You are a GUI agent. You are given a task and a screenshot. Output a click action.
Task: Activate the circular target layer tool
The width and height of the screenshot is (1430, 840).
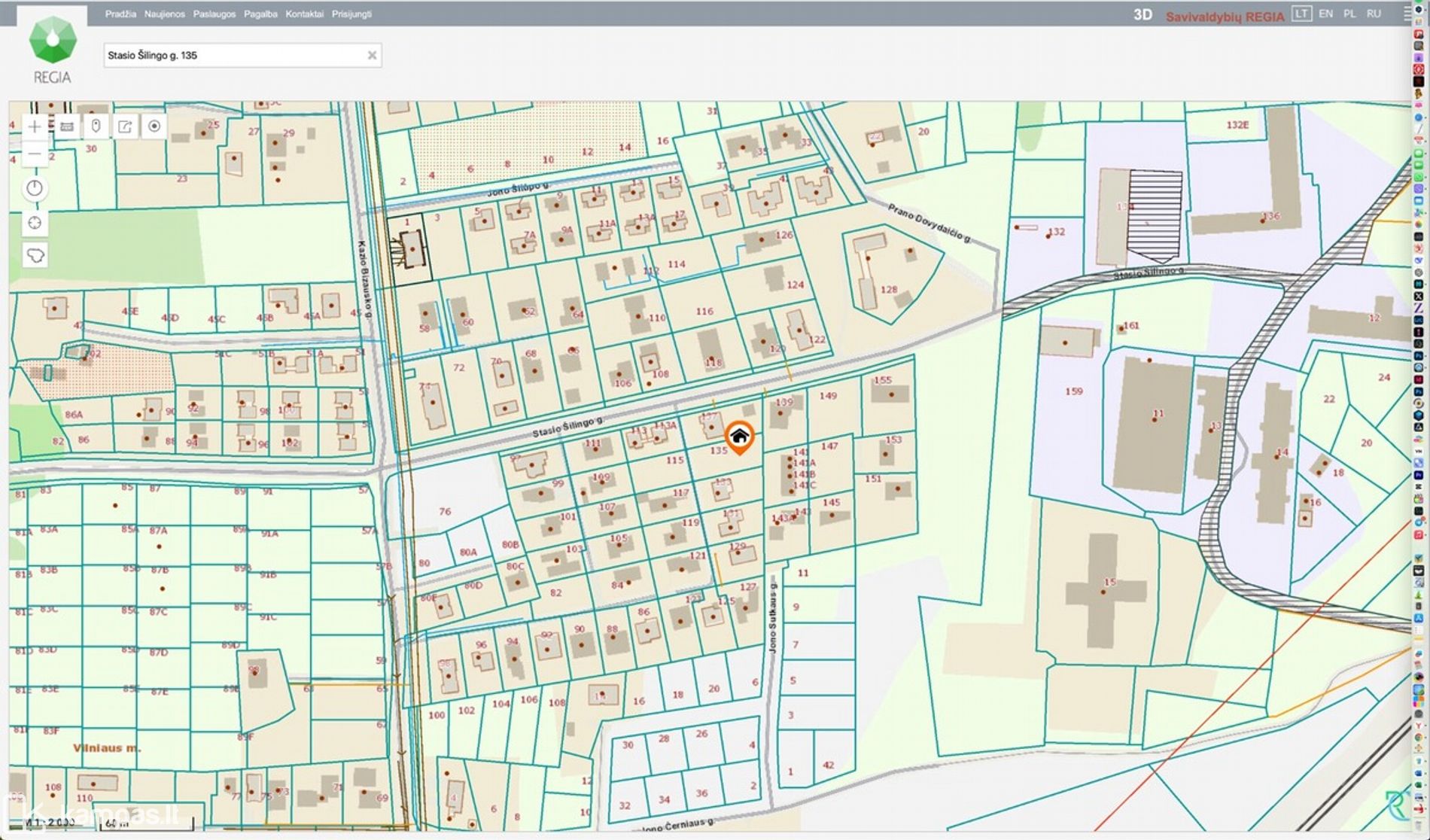coord(154,126)
